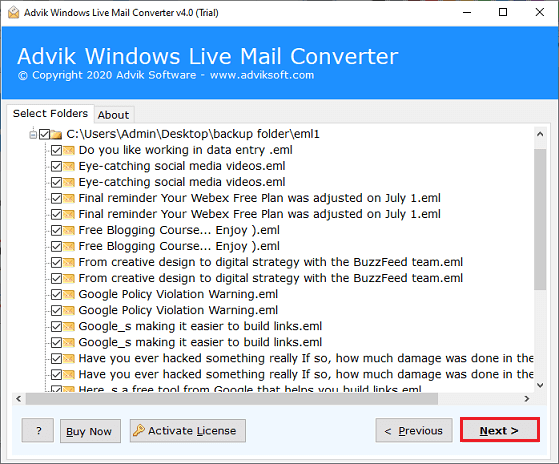Click the Next > button
The height and width of the screenshot is (464, 559).
pos(499,431)
